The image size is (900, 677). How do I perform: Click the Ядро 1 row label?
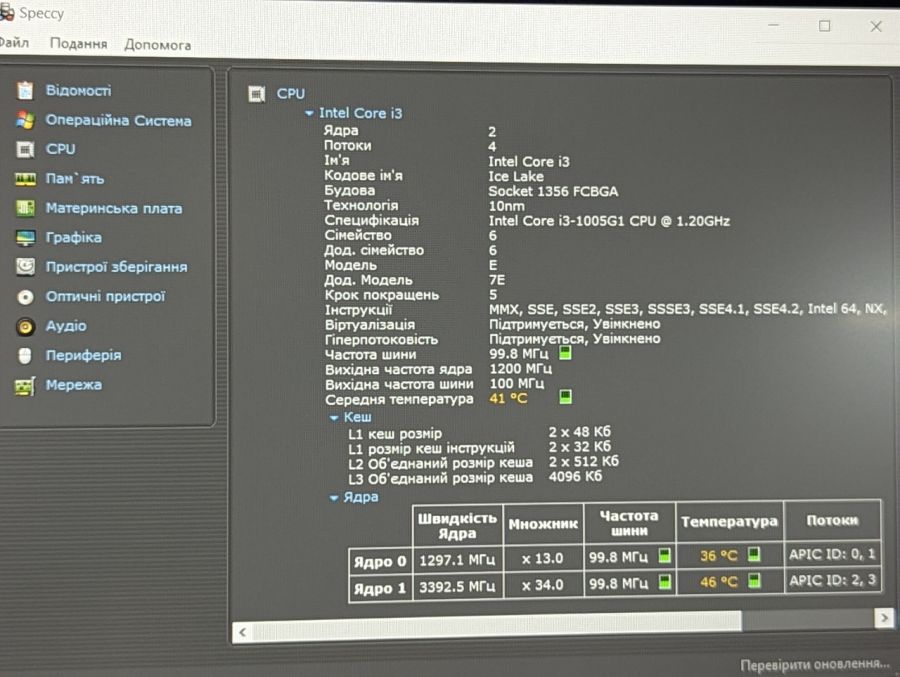[x=380, y=588]
